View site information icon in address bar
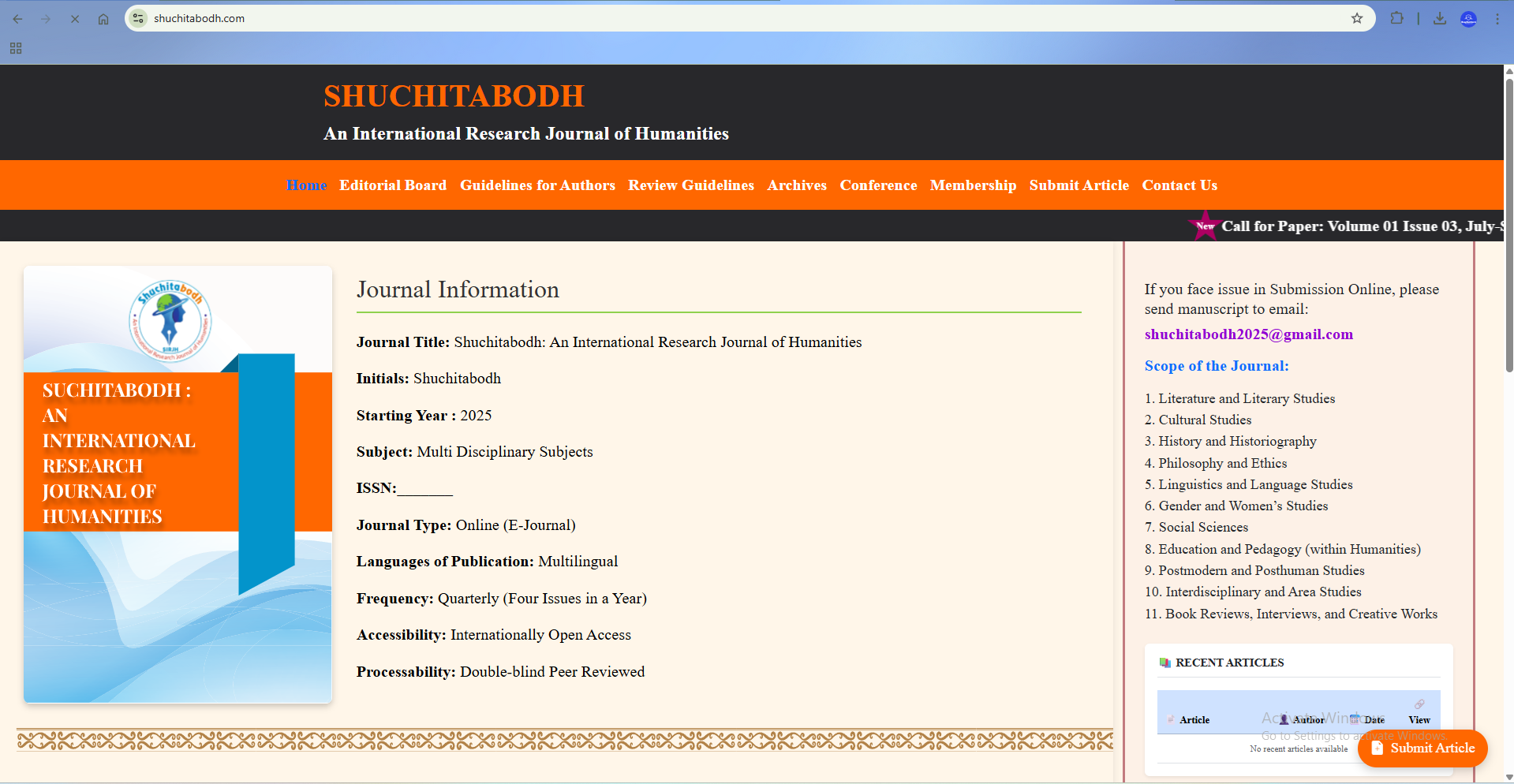 coord(139,18)
